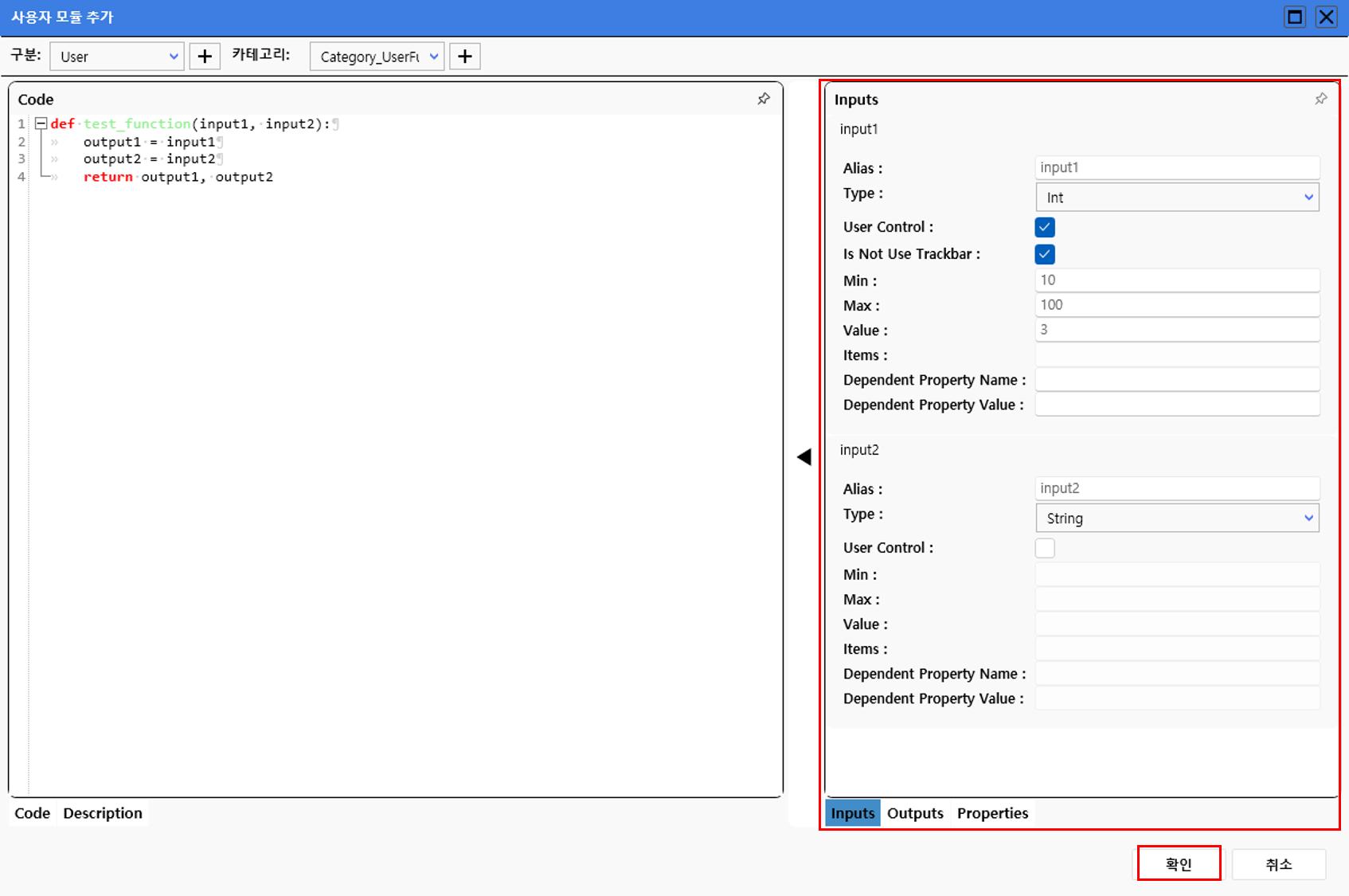Uncheck Is Not Use Trackbar
Screen dimensions: 1349x896
tap(1045, 255)
